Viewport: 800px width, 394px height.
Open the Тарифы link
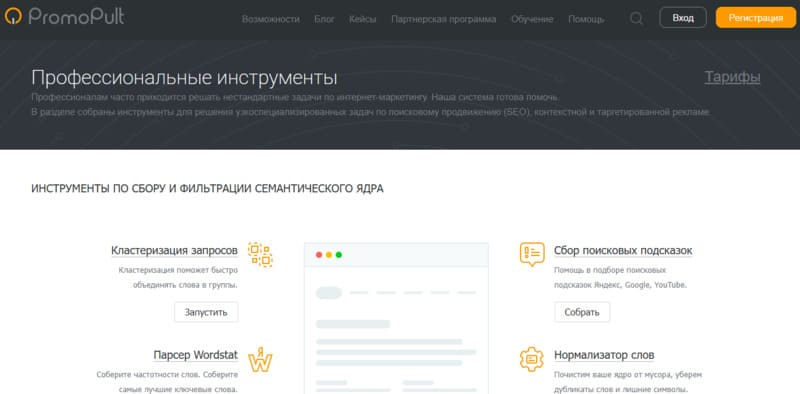tap(732, 77)
